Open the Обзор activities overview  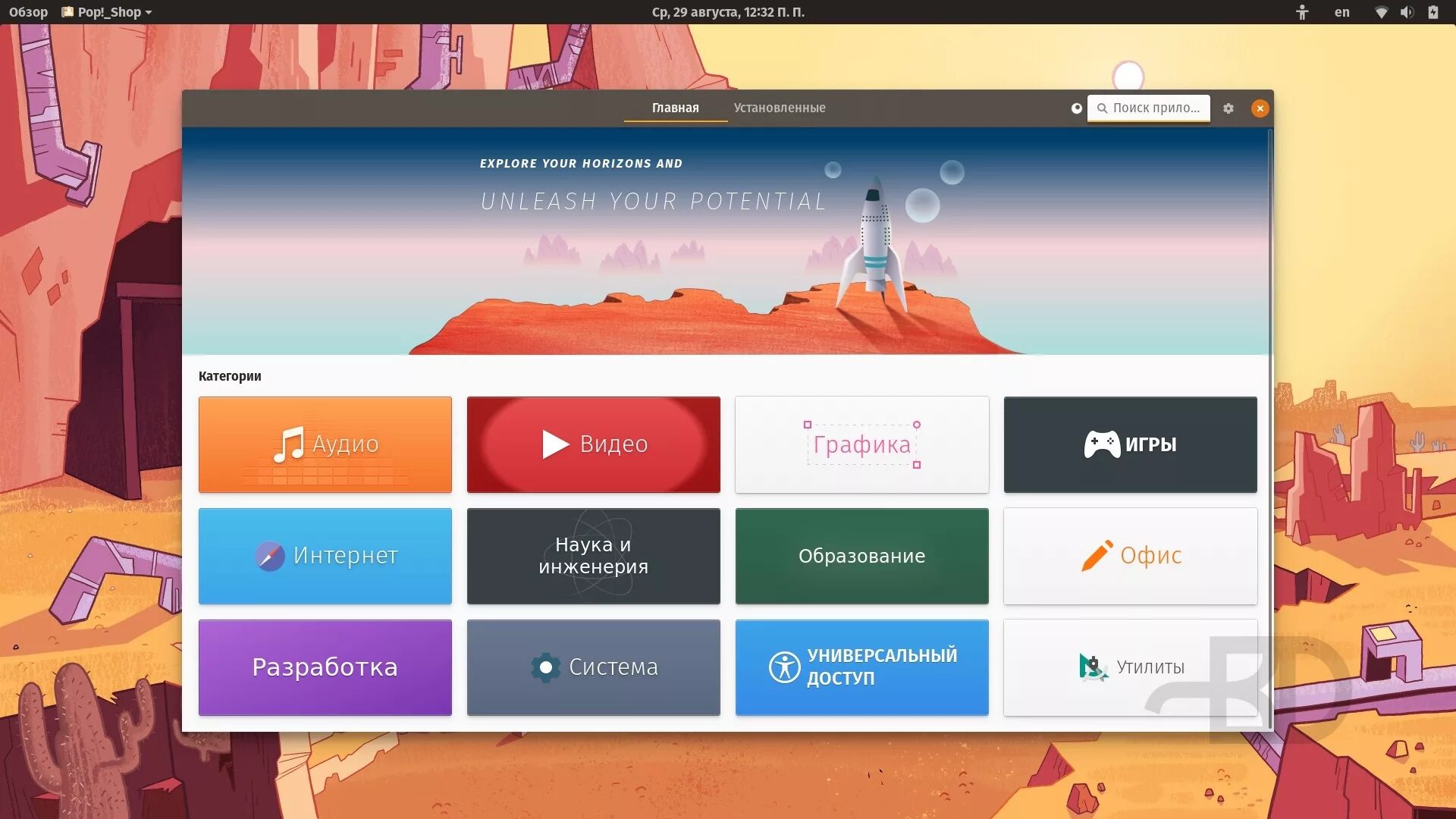pyautogui.click(x=28, y=12)
